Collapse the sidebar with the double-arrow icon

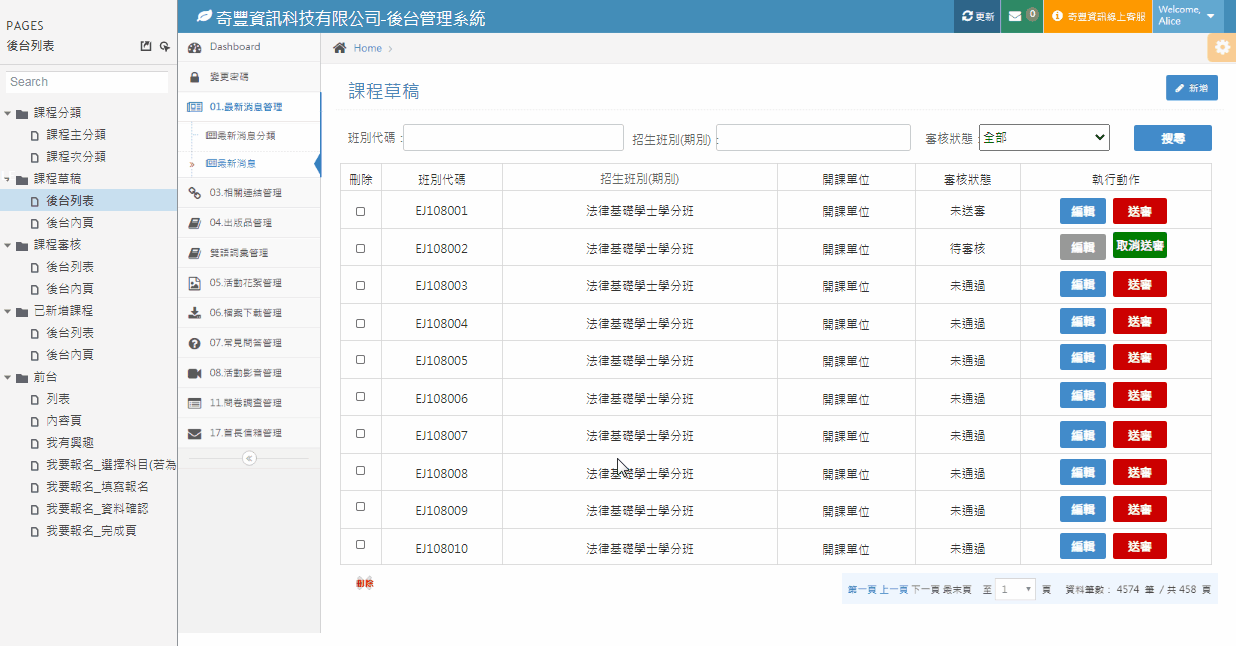249,458
